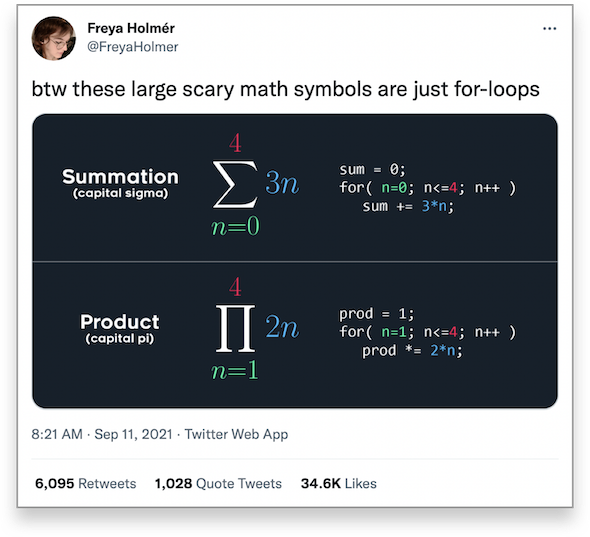Click the Summation (capital sigma) heading
The image size is (590, 537).
[120, 183]
